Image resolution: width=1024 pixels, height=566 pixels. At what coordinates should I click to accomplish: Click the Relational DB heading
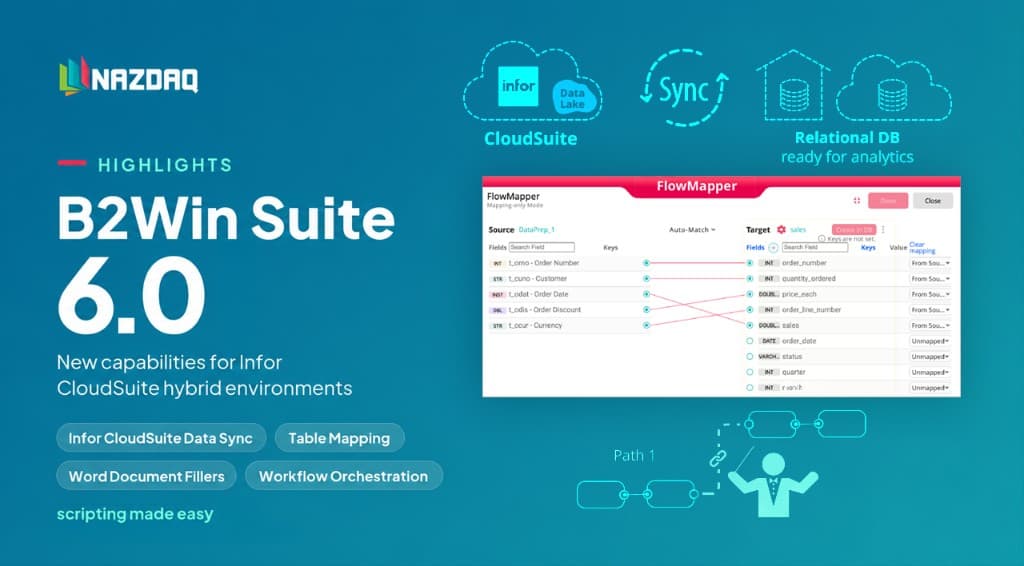tap(847, 138)
